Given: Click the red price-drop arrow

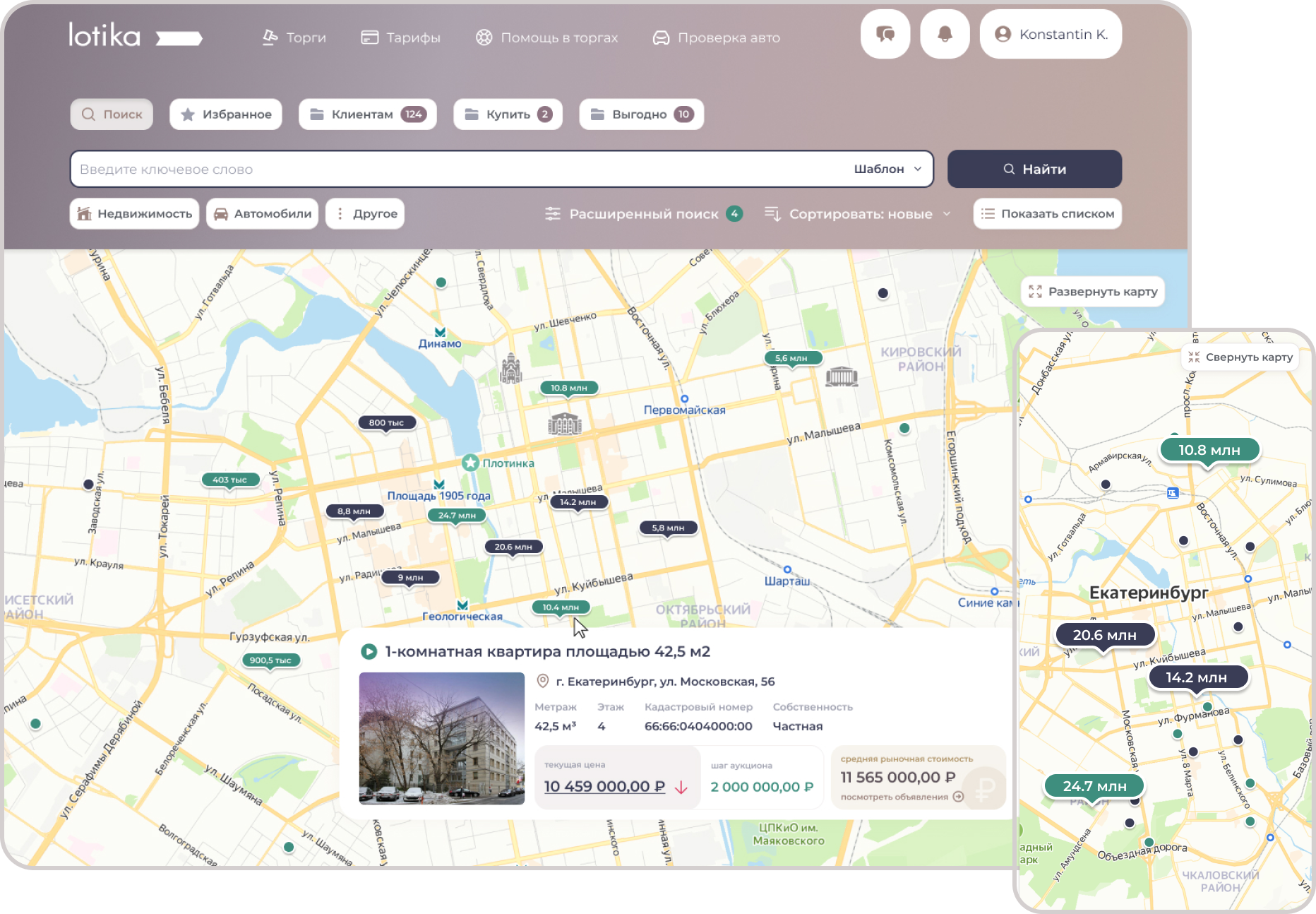Looking at the screenshot, I should 681,787.
